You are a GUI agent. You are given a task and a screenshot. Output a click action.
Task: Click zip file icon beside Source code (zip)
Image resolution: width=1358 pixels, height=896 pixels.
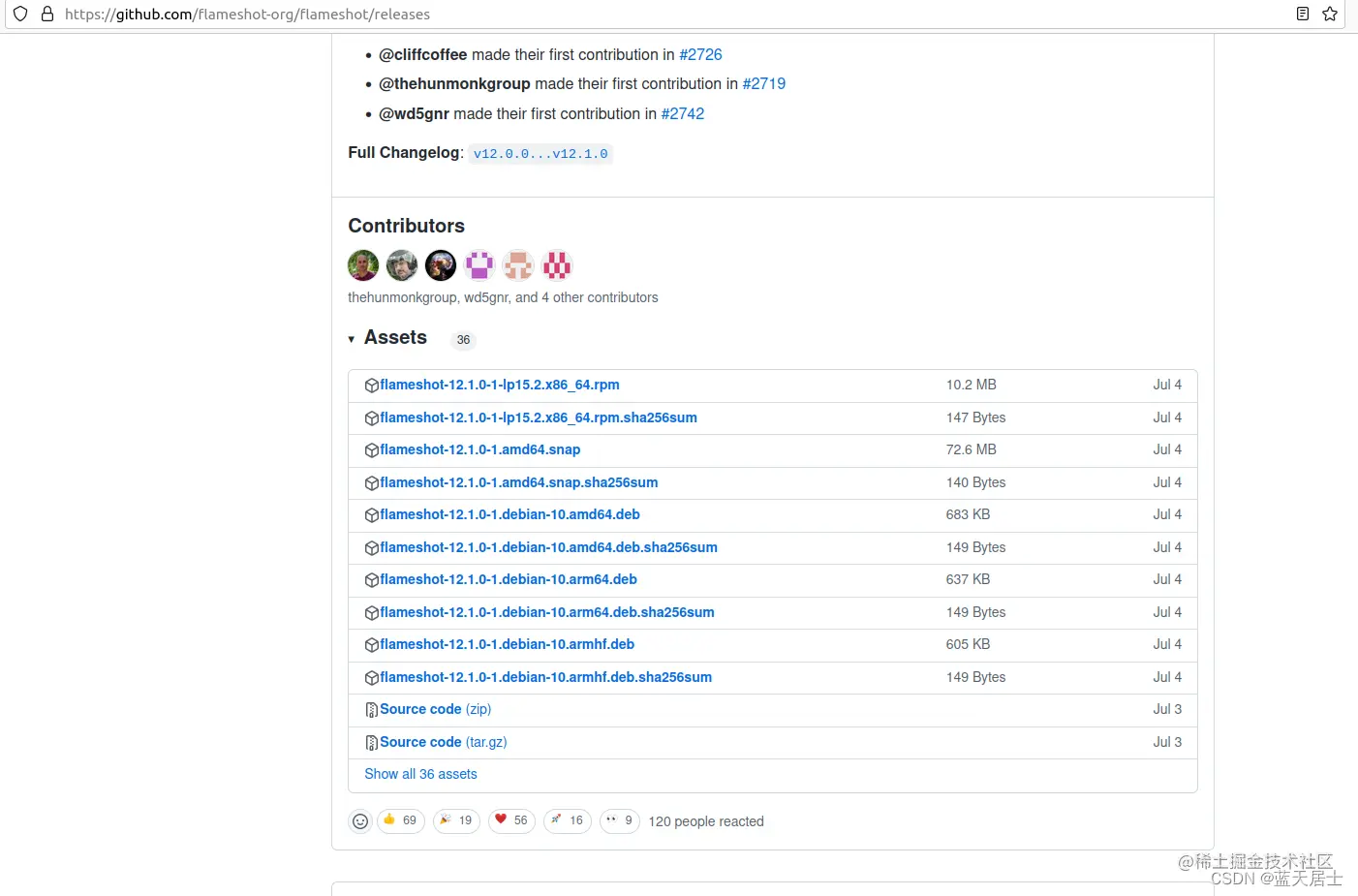371,710
